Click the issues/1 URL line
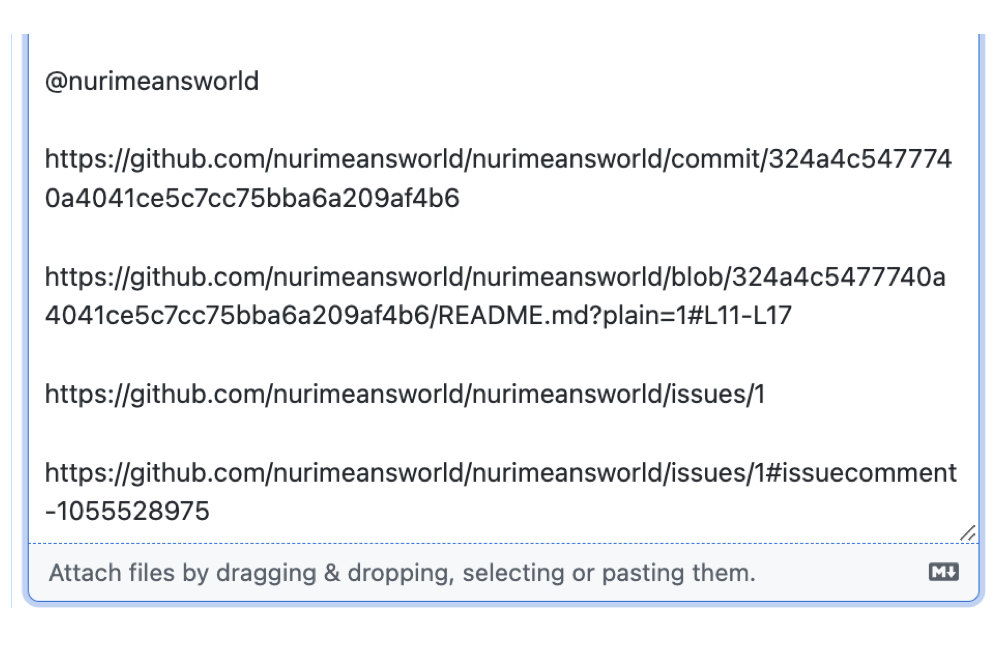The image size is (1007, 652). pyautogui.click(x=405, y=394)
